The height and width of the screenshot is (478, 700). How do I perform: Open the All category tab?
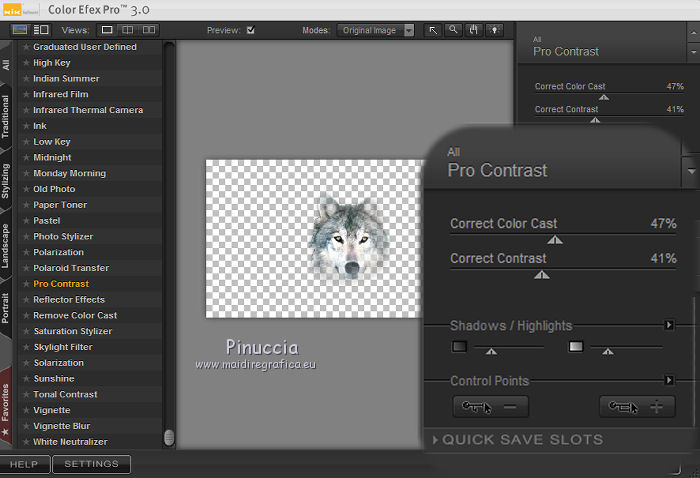[6, 64]
